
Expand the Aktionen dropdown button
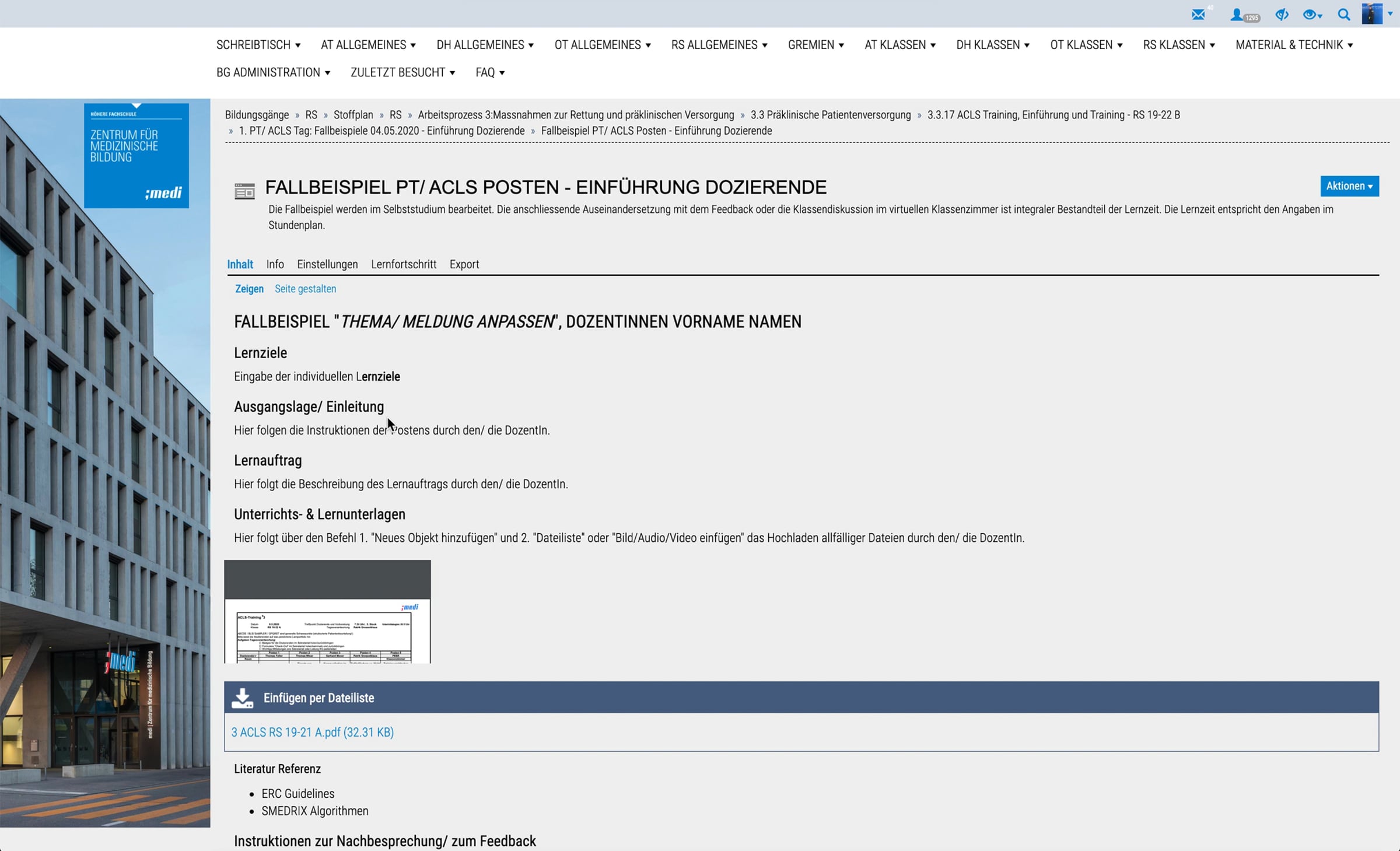1349,186
